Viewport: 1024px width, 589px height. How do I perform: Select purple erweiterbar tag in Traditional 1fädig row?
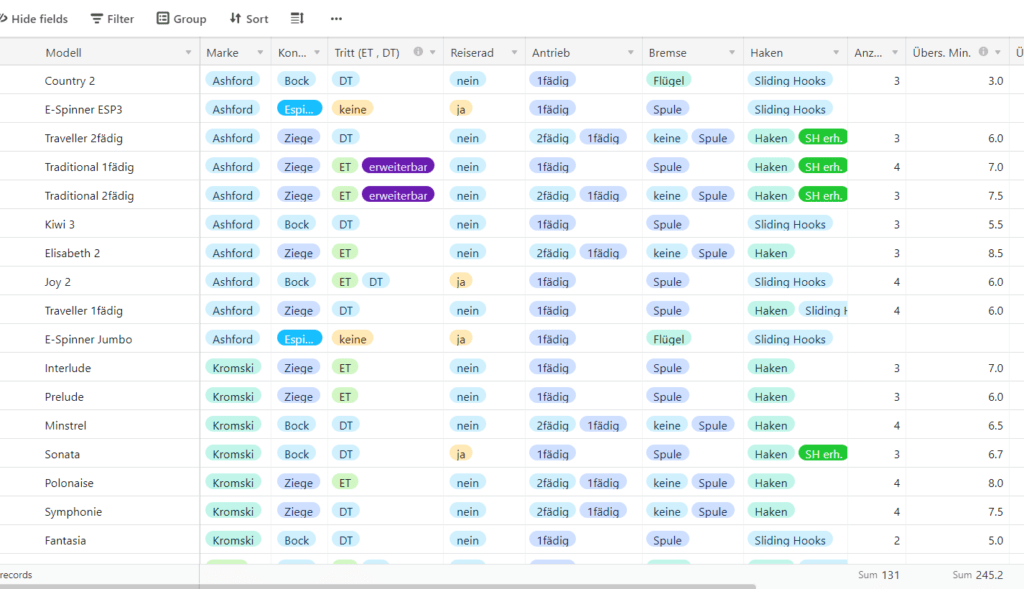coord(397,167)
